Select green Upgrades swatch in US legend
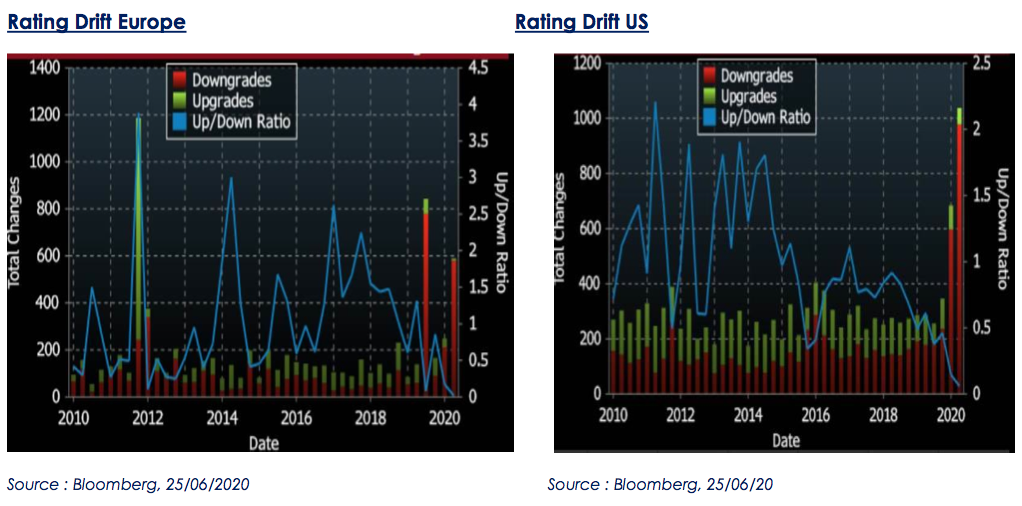This screenshot has height=506, width=1022. [708, 96]
